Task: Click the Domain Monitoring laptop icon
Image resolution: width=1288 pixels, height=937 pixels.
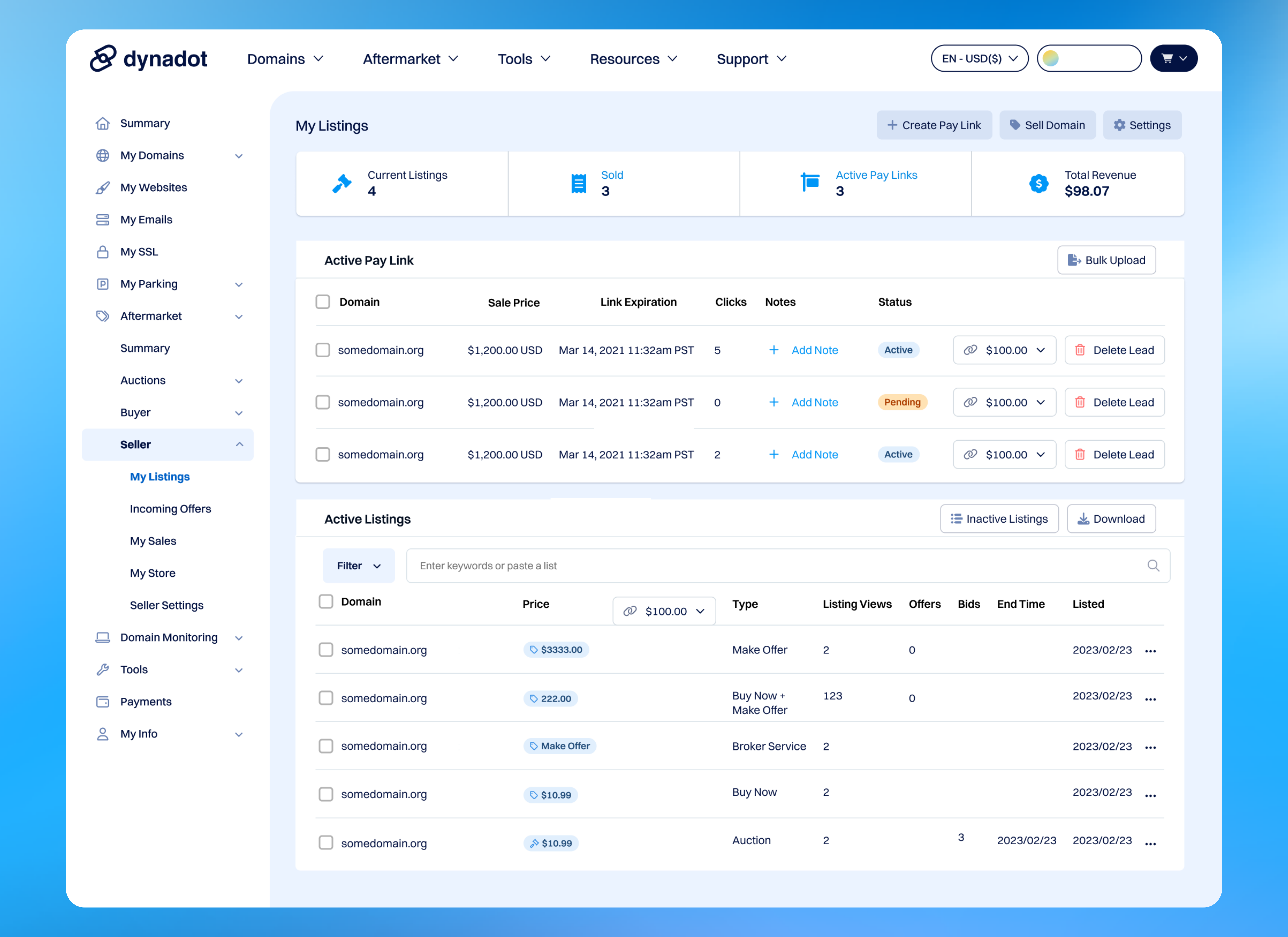Action: [x=103, y=638]
